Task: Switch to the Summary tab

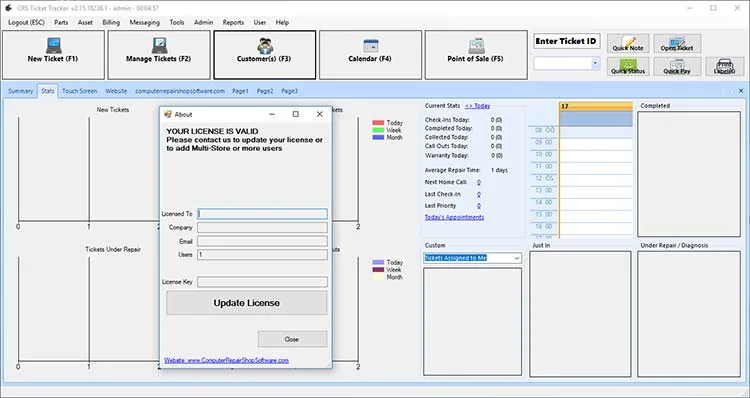Action: pyautogui.click(x=21, y=91)
